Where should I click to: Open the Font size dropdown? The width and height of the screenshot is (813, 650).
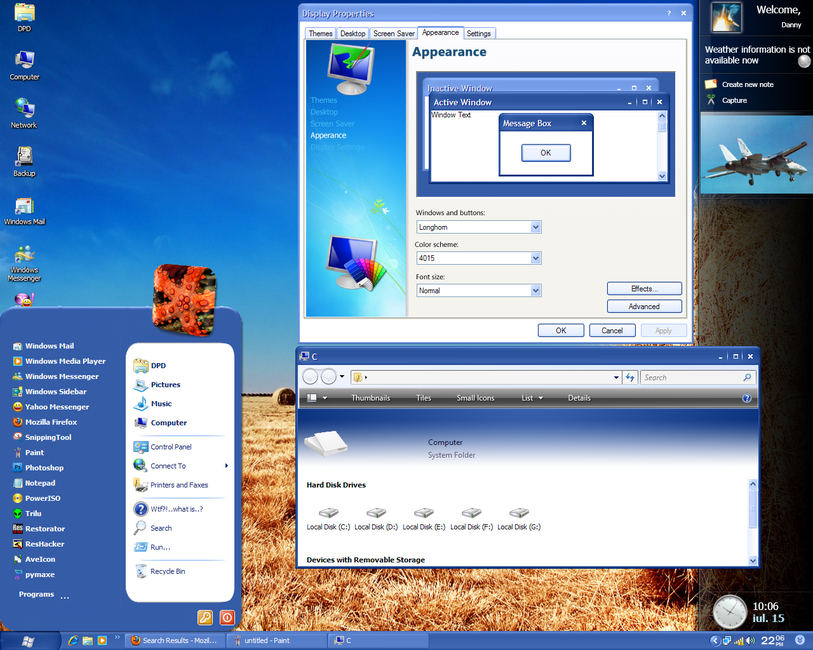coord(536,291)
